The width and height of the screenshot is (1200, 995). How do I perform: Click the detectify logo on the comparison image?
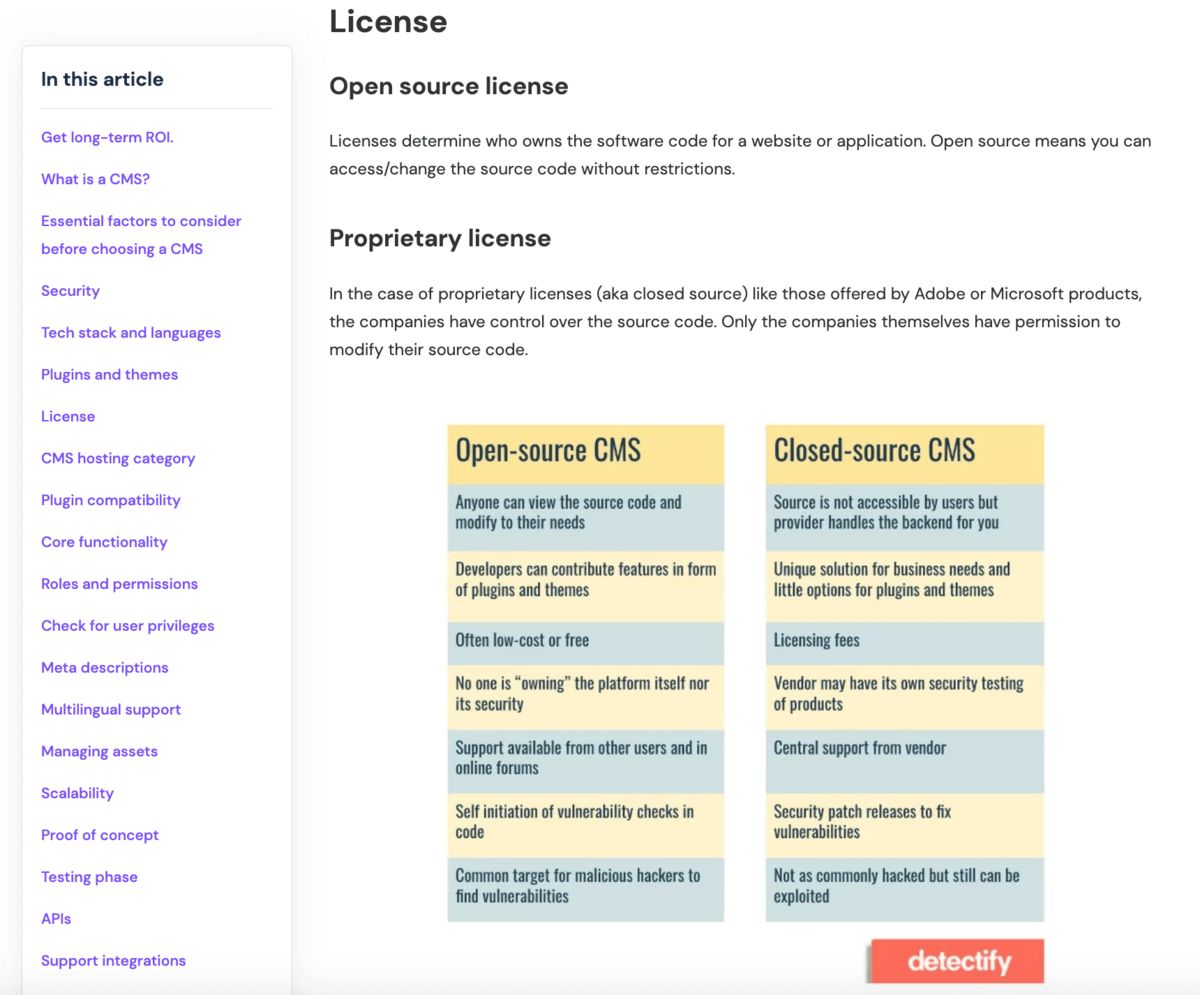pyautogui.click(x=958, y=962)
